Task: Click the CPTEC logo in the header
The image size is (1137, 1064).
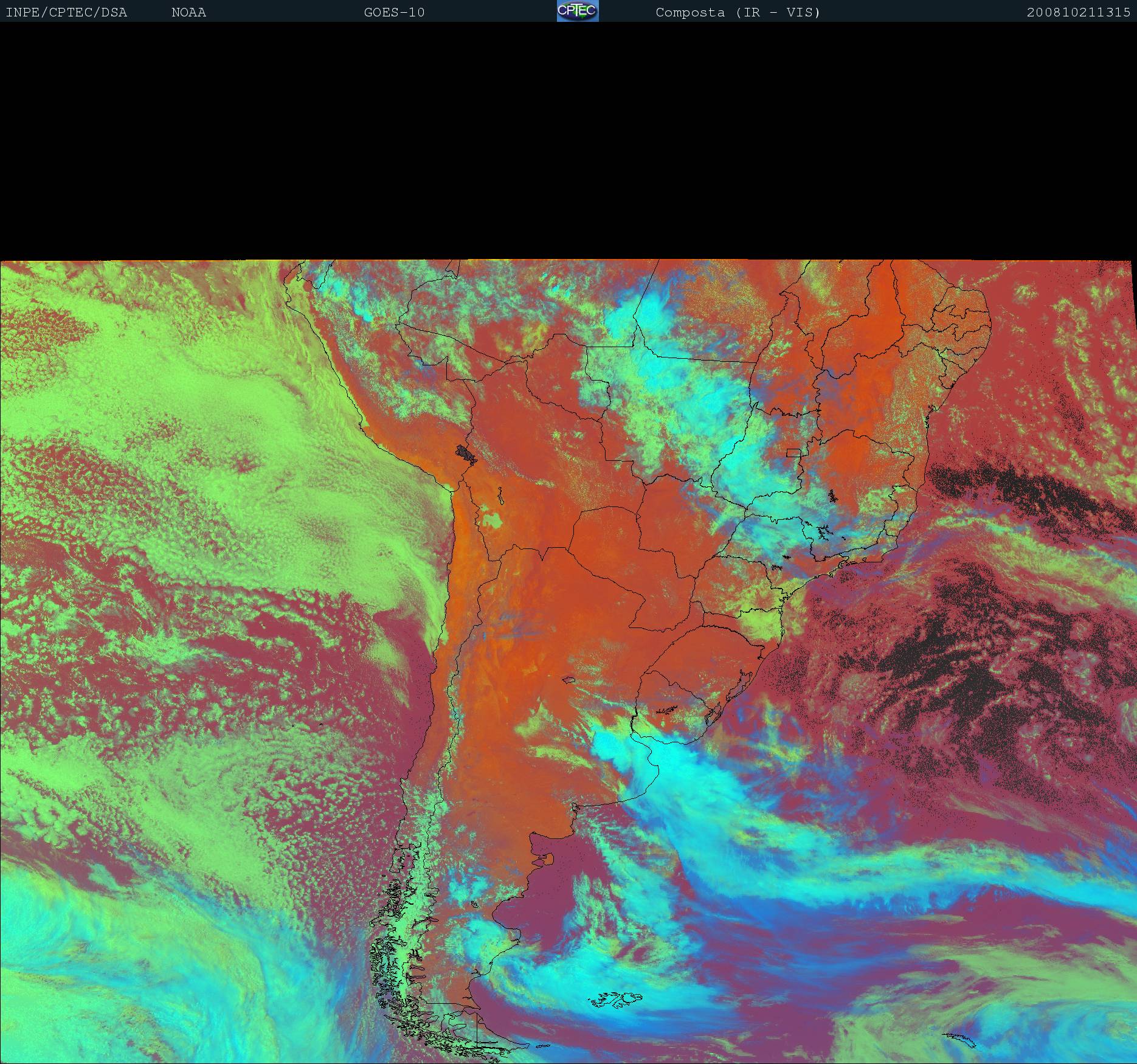Action: (577, 11)
